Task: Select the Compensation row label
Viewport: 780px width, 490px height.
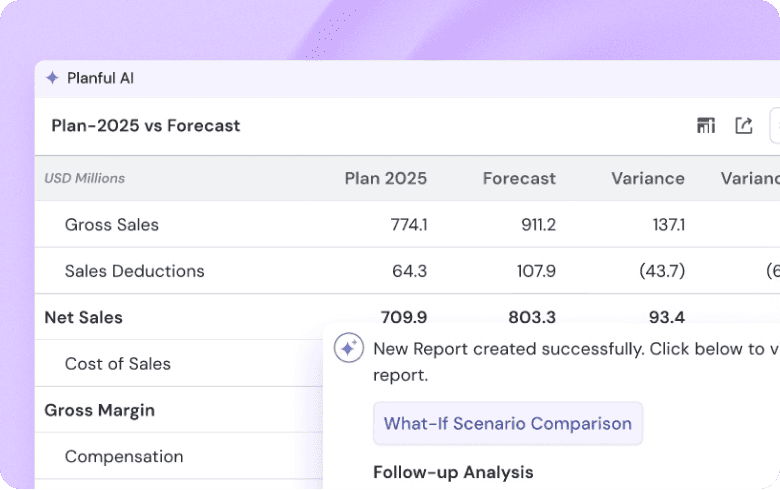Action: coord(124,456)
